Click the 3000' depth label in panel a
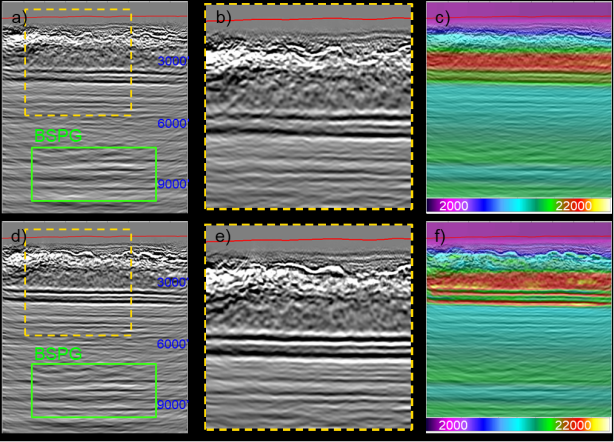Screen dimensions: 614x442 click(x=173, y=61)
